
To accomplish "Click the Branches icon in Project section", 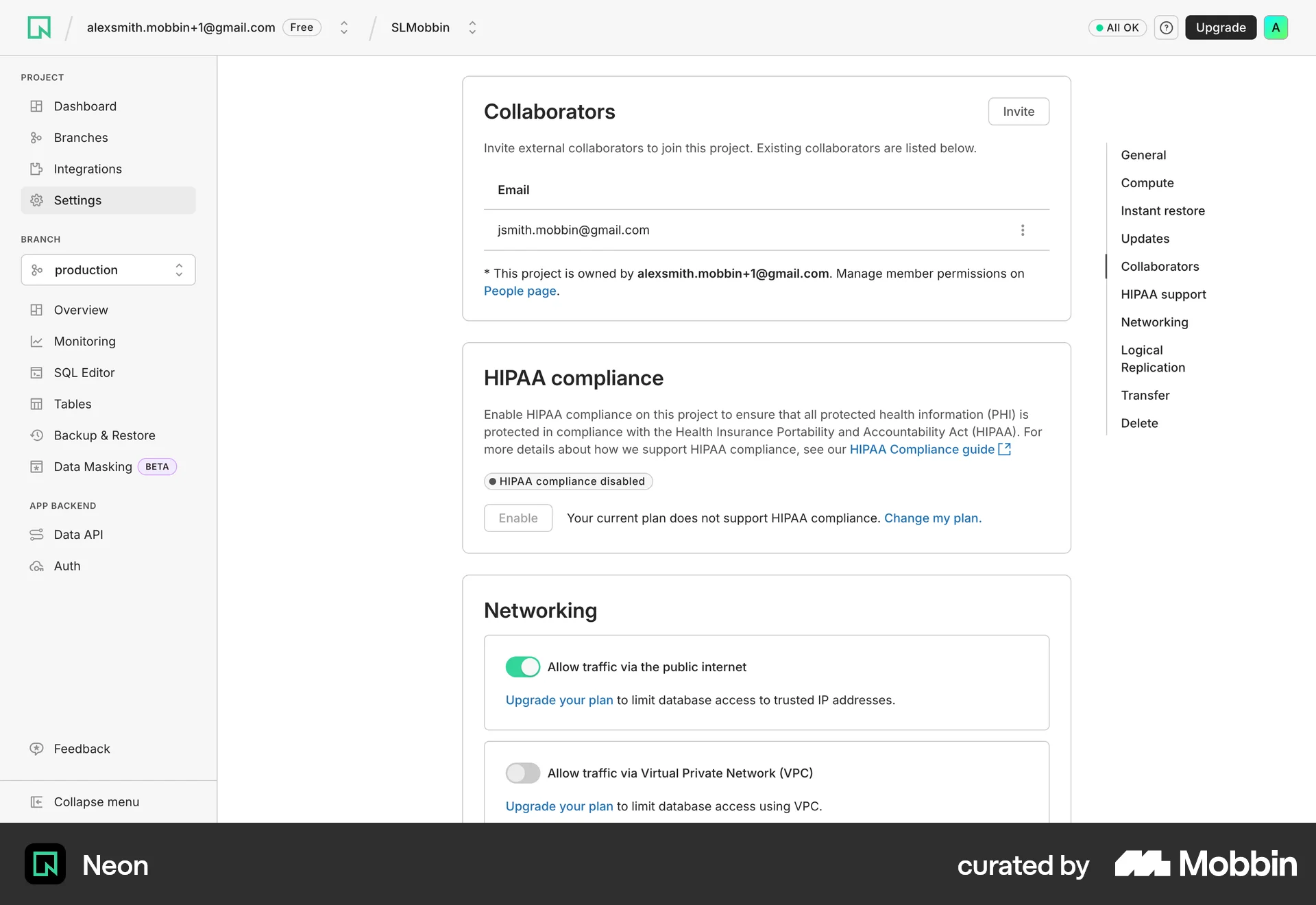I will [36, 138].
